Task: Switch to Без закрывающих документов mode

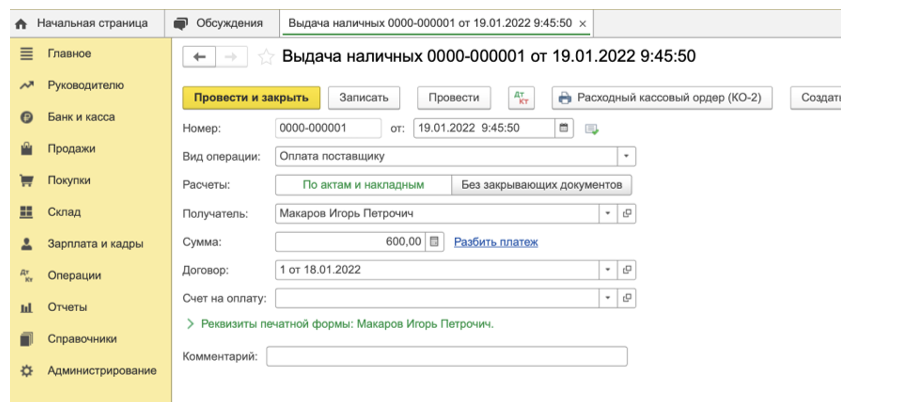Action: point(542,185)
